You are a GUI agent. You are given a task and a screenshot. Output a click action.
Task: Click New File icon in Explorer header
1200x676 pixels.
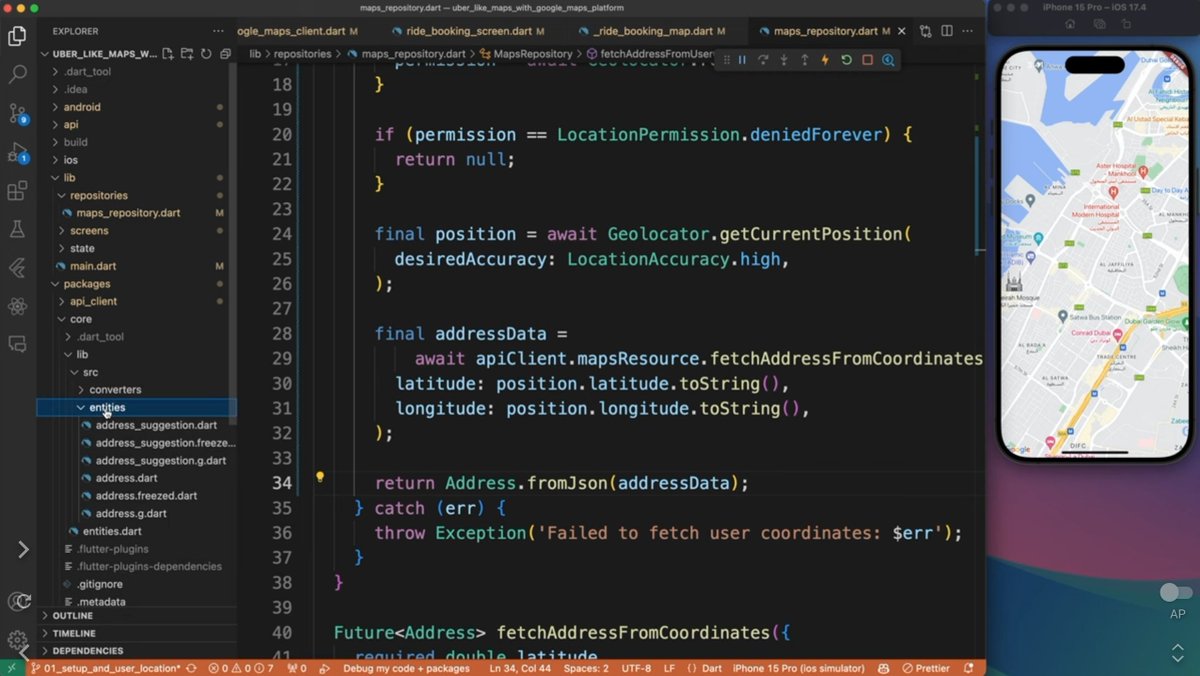click(x=168, y=54)
